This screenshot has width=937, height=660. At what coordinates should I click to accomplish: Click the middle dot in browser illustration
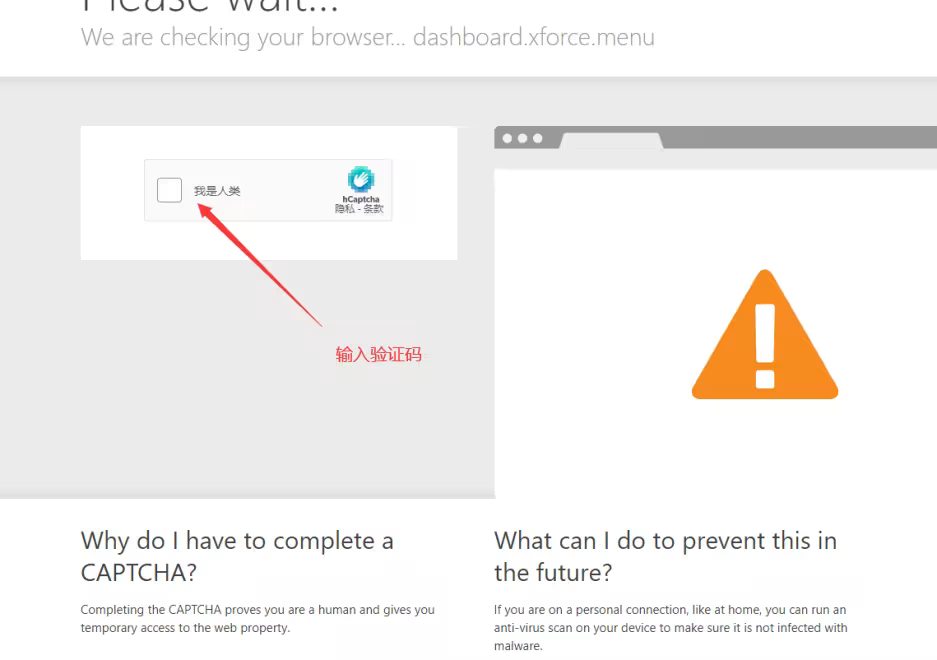(522, 138)
